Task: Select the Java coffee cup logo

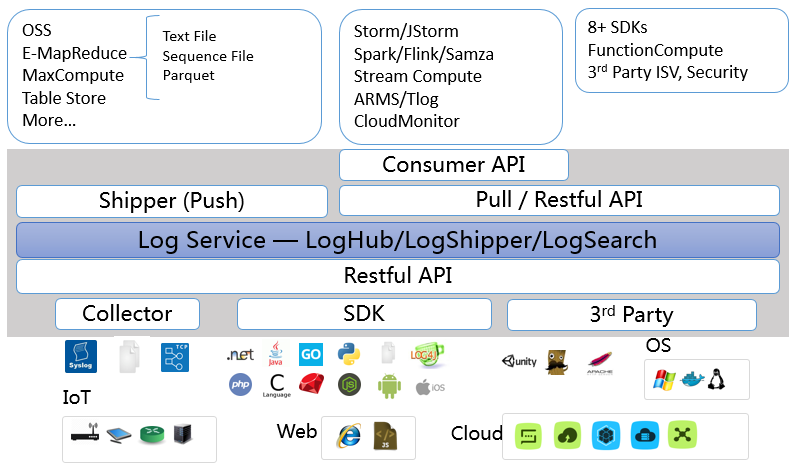Action: pyautogui.click(x=276, y=353)
